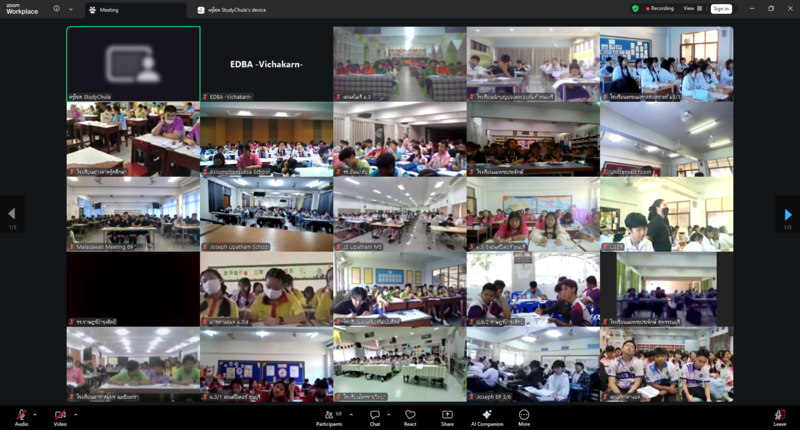Click the Joseph Upatham School name label
800x430 pixels.
click(x=239, y=247)
